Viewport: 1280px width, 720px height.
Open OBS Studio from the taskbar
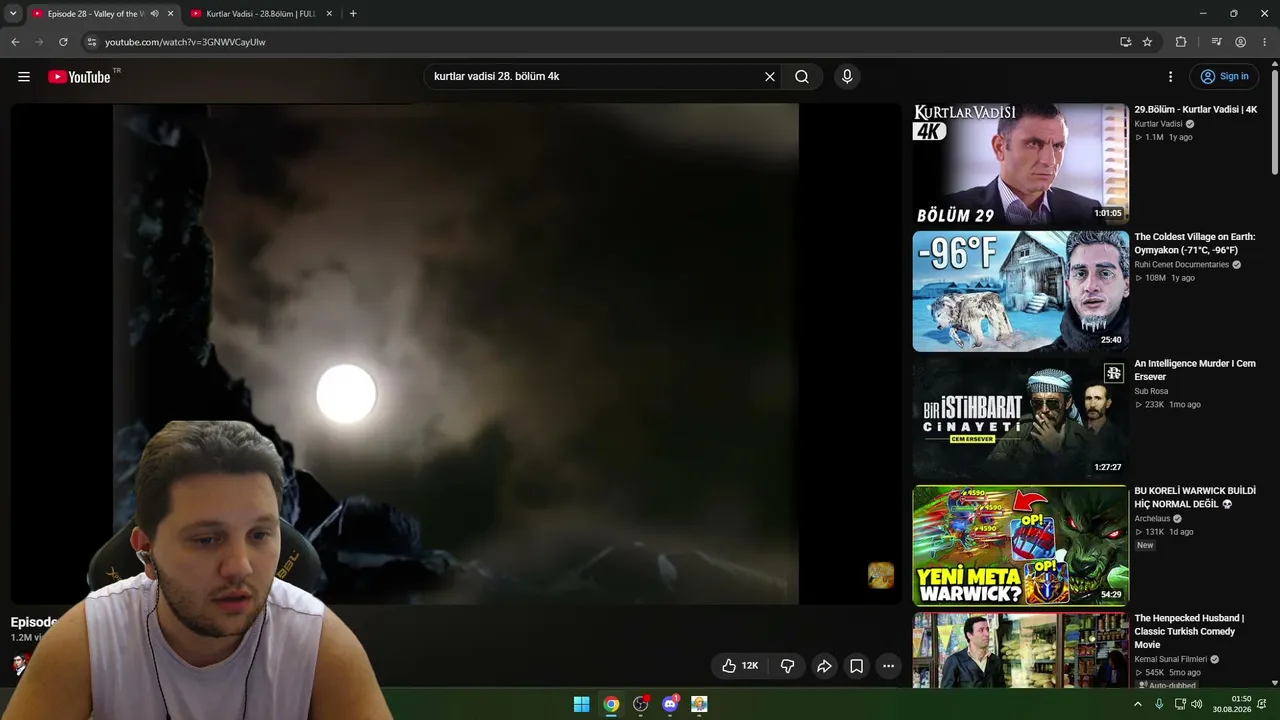pos(641,704)
